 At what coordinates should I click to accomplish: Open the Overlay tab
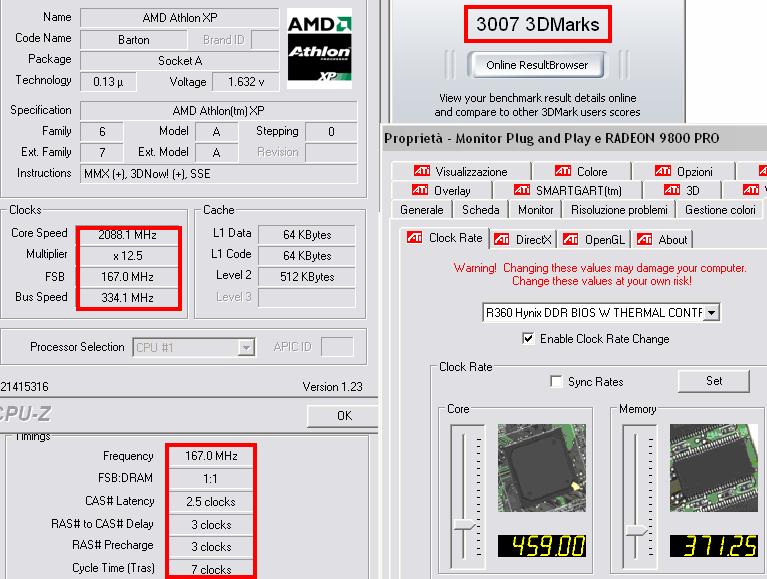click(x=442, y=190)
